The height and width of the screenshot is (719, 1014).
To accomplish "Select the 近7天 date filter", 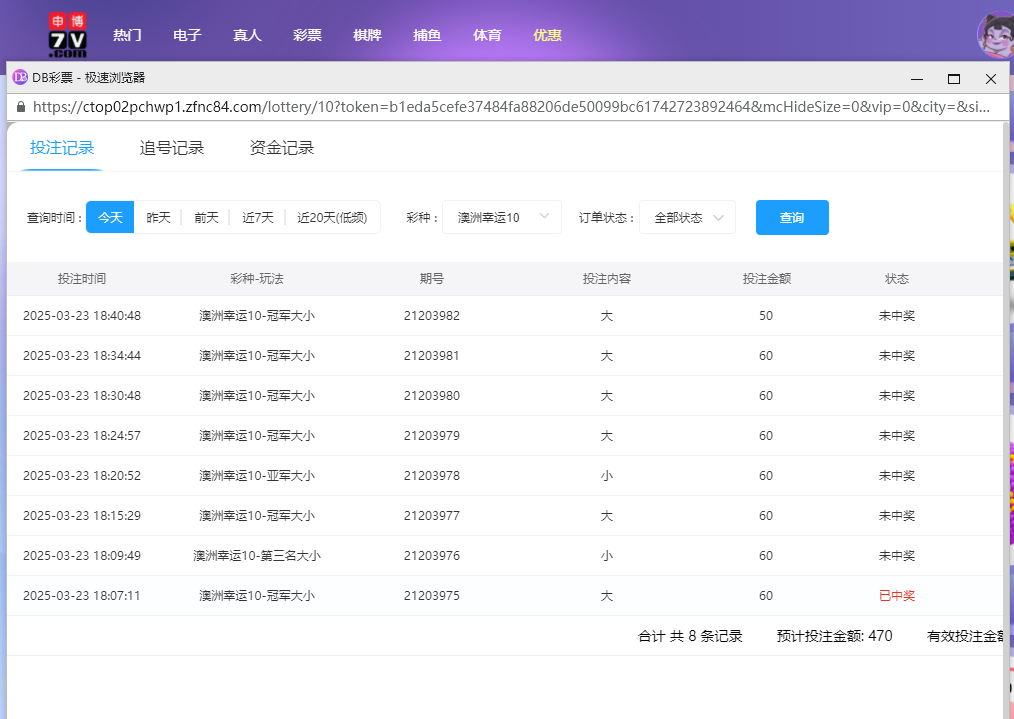I will [x=256, y=217].
